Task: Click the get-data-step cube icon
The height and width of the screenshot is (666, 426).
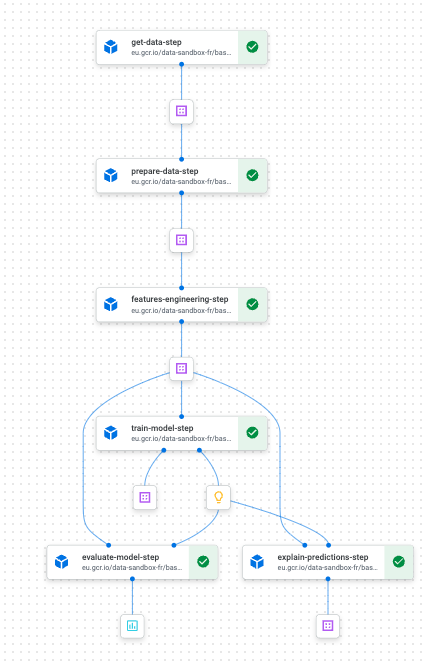Action: (111, 47)
